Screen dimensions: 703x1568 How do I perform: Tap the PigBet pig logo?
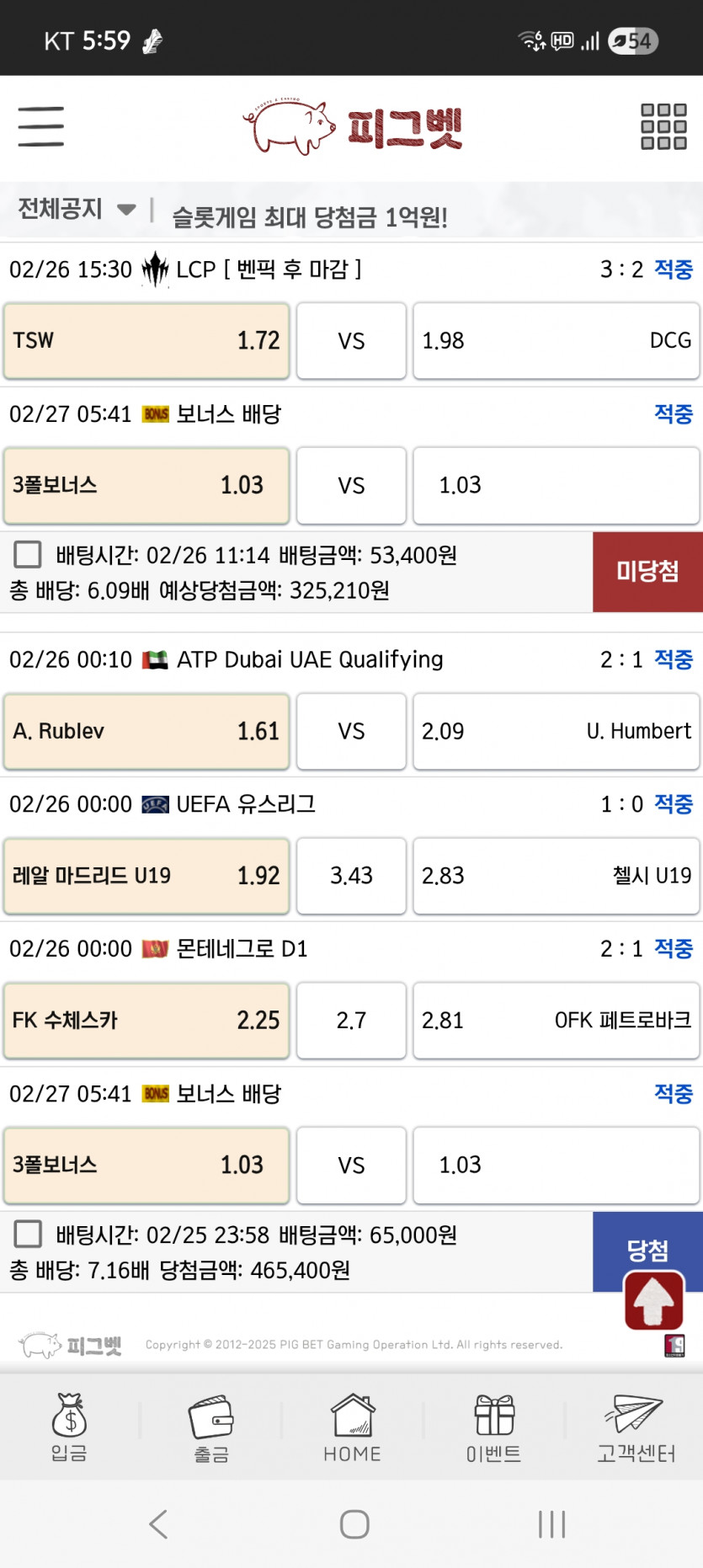coord(354,127)
